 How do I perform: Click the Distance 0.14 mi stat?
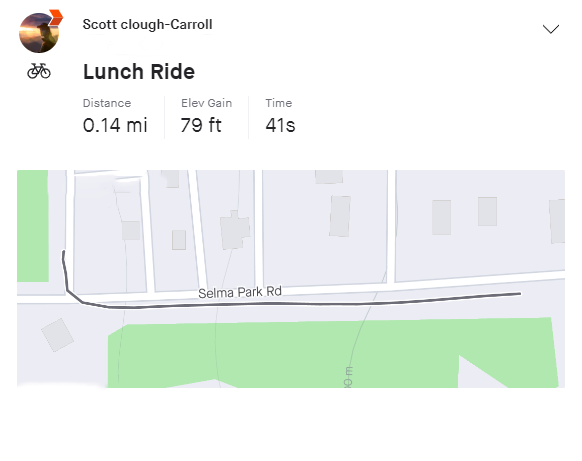[x=115, y=117]
